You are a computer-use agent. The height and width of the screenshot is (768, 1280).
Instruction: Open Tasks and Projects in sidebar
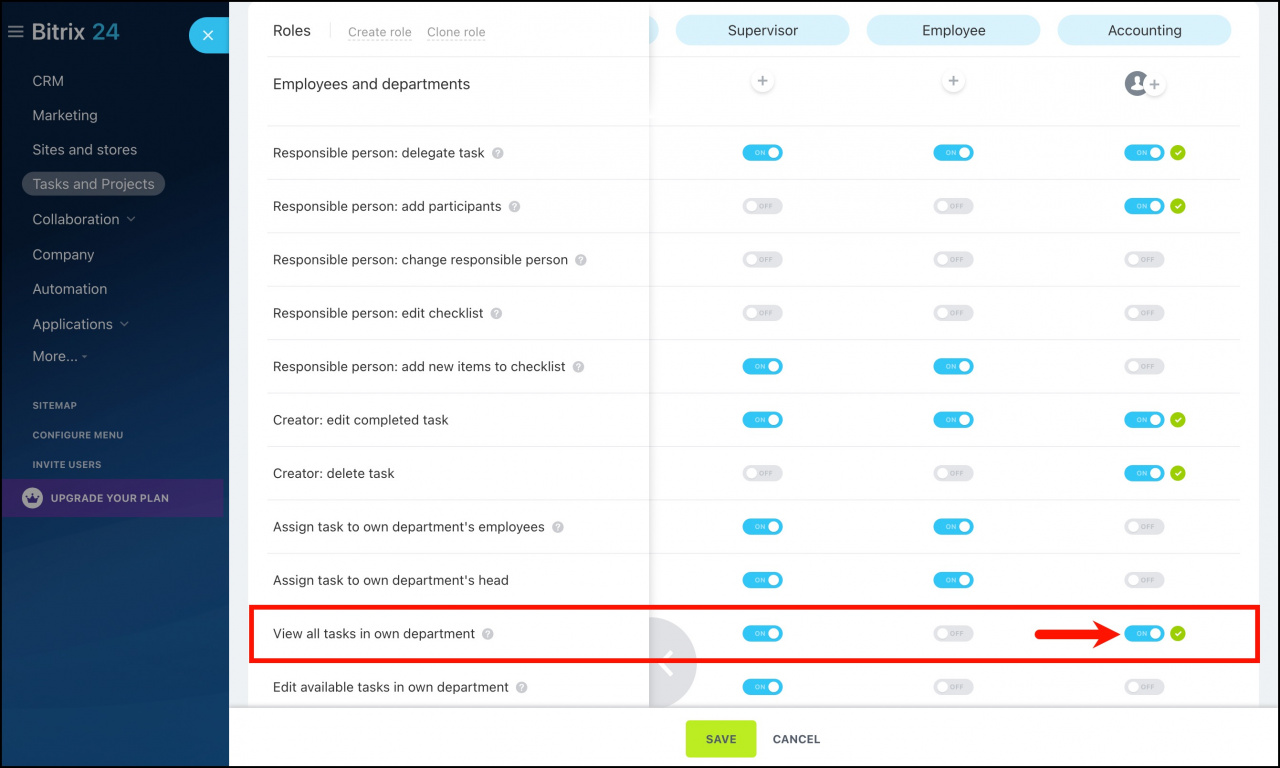[94, 184]
